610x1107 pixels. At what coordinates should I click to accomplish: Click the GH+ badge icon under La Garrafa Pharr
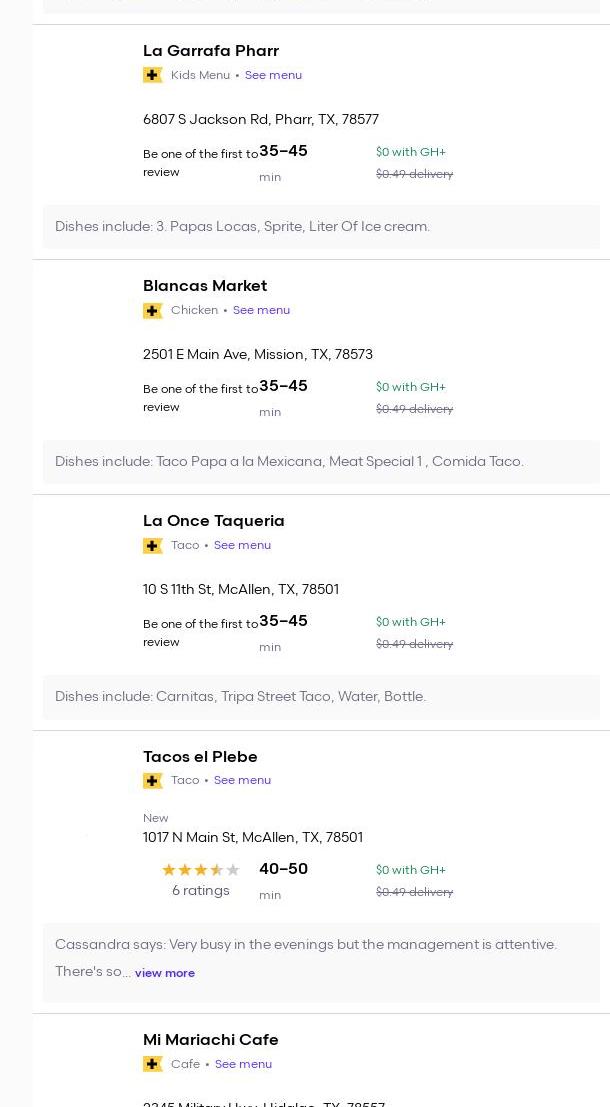point(152,76)
